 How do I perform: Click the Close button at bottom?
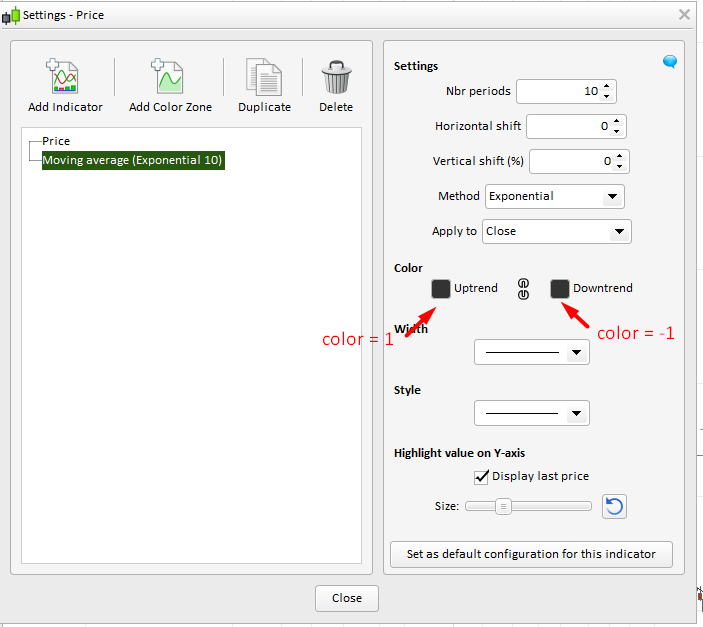coord(347,598)
